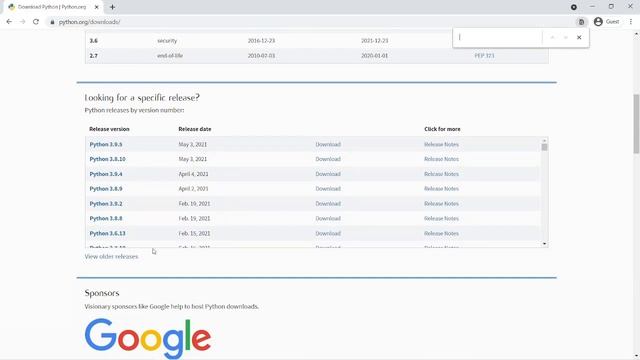
Task: Download Python 3.8.8
Action: coord(328,218)
